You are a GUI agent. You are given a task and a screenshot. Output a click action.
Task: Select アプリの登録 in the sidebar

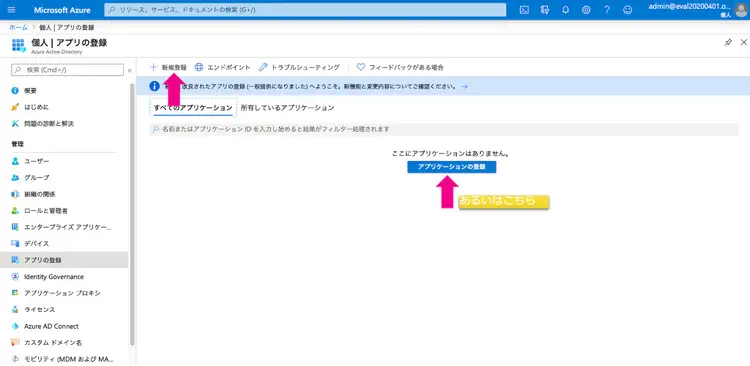(64, 260)
